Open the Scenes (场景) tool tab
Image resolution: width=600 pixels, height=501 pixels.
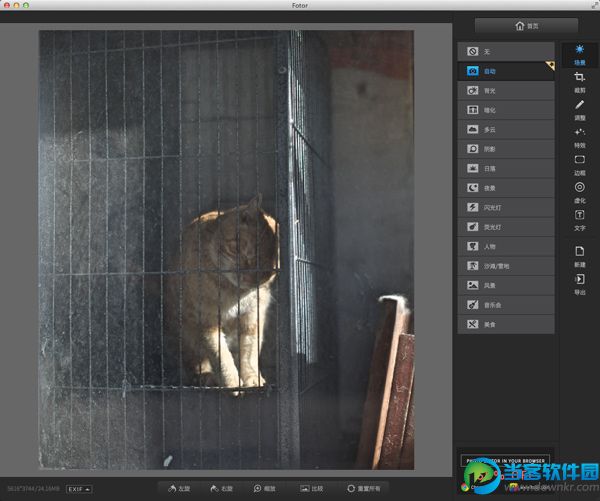[579, 55]
